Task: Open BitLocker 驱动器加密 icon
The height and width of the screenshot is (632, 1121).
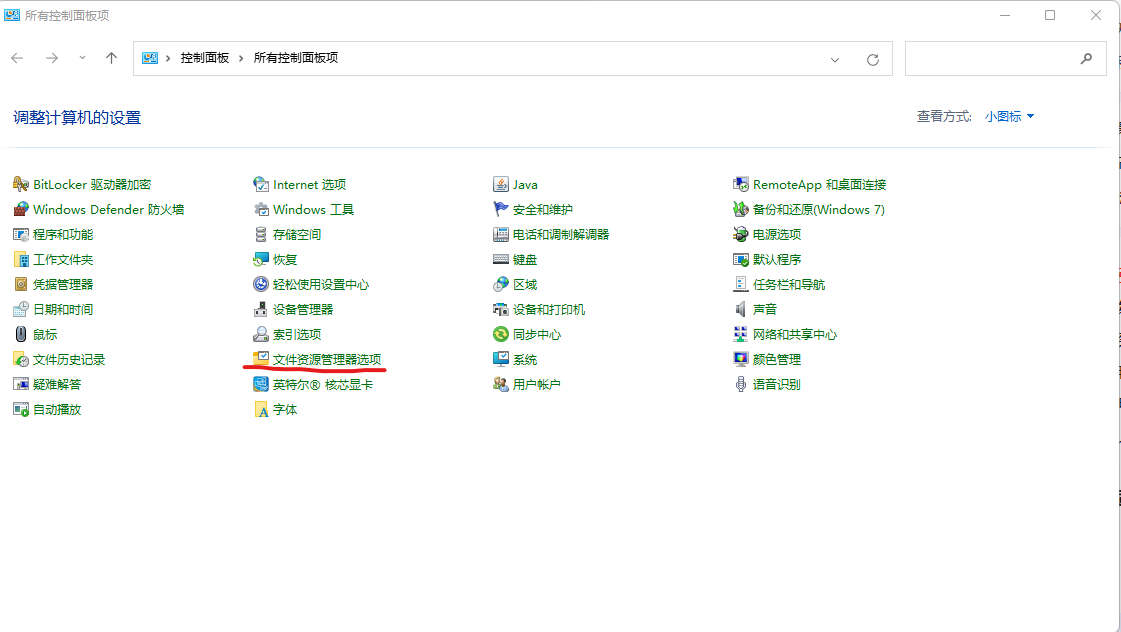Action: coord(21,184)
